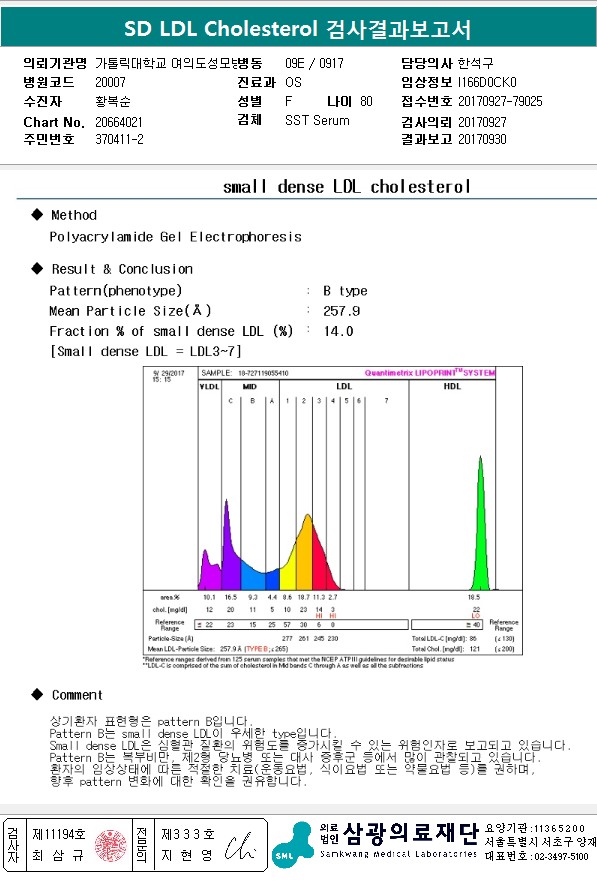Click the 접수번호 value 20170927-79025

pyautogui.click(x=500, y=101)
